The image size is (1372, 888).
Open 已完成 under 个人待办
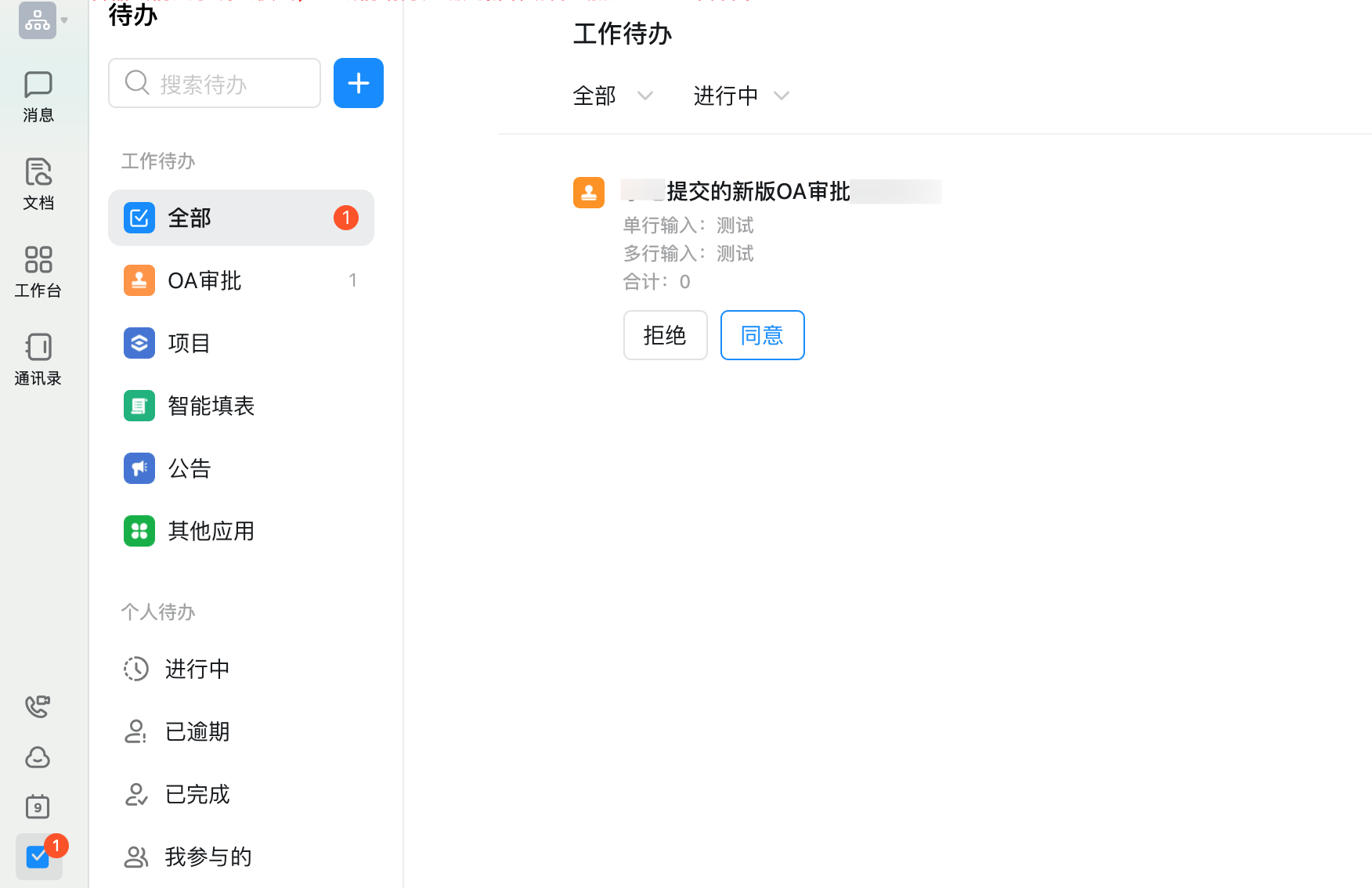click(x=197, y=793)
